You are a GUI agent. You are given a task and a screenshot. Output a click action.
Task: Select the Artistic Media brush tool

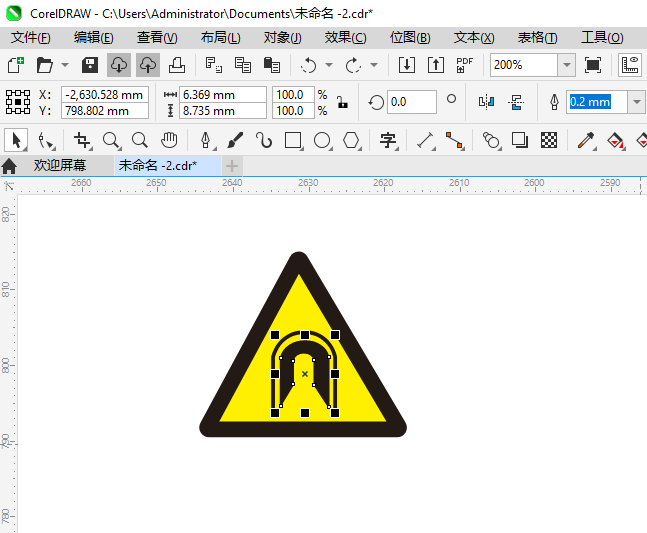click(235, 141)
